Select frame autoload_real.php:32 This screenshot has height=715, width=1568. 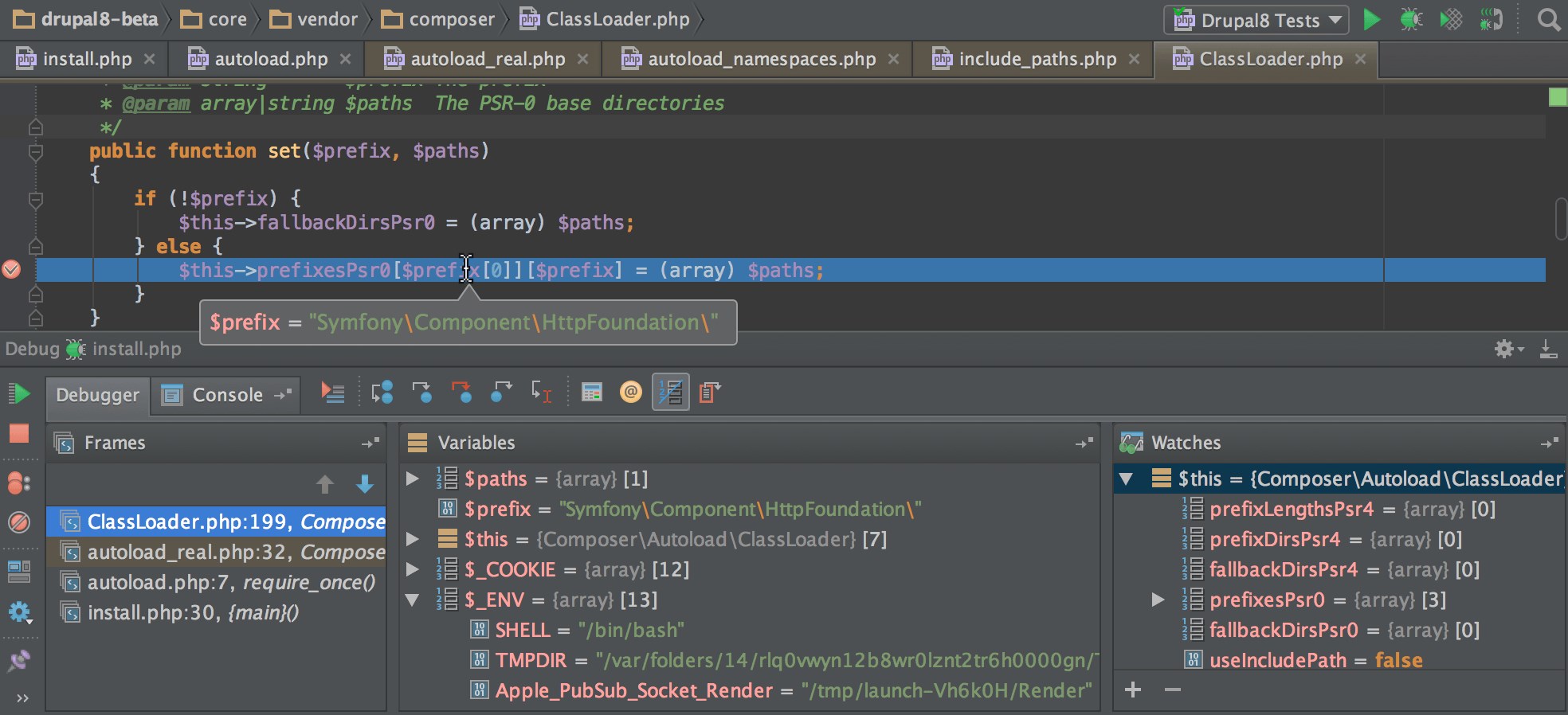[217, 552]
